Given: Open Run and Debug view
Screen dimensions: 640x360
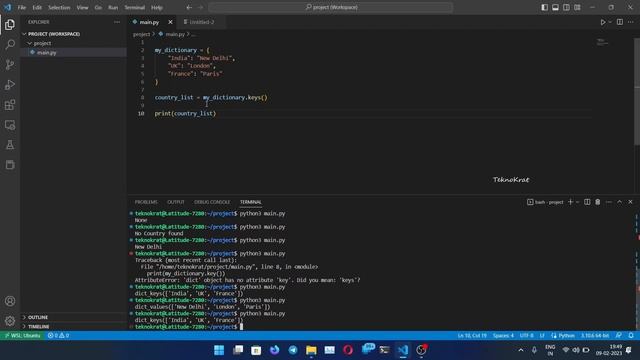Looking at the screenshot, I should tap(10, 84).
